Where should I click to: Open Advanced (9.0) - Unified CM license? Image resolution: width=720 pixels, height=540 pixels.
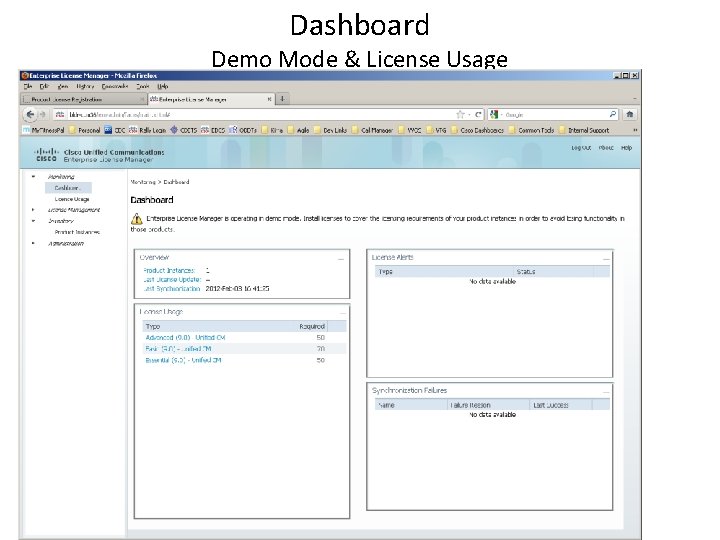185,338
